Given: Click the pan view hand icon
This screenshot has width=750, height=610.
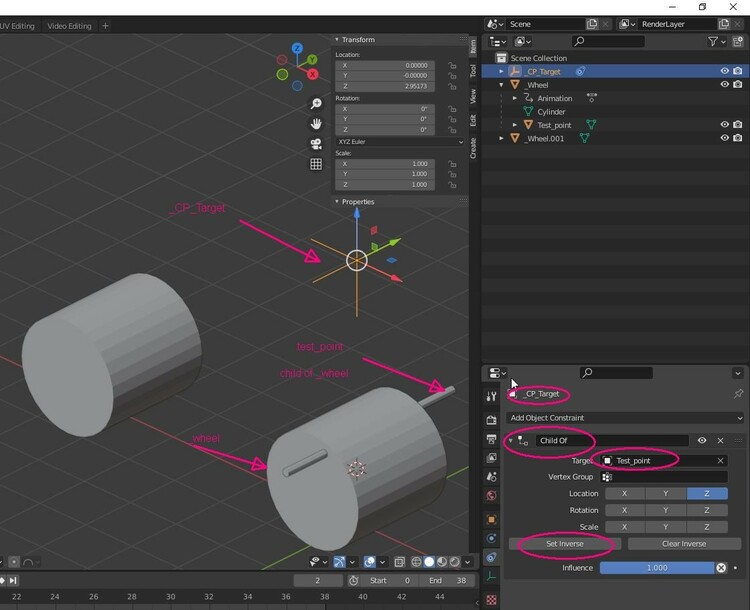Looking at the screenshot, I should 316,124.
